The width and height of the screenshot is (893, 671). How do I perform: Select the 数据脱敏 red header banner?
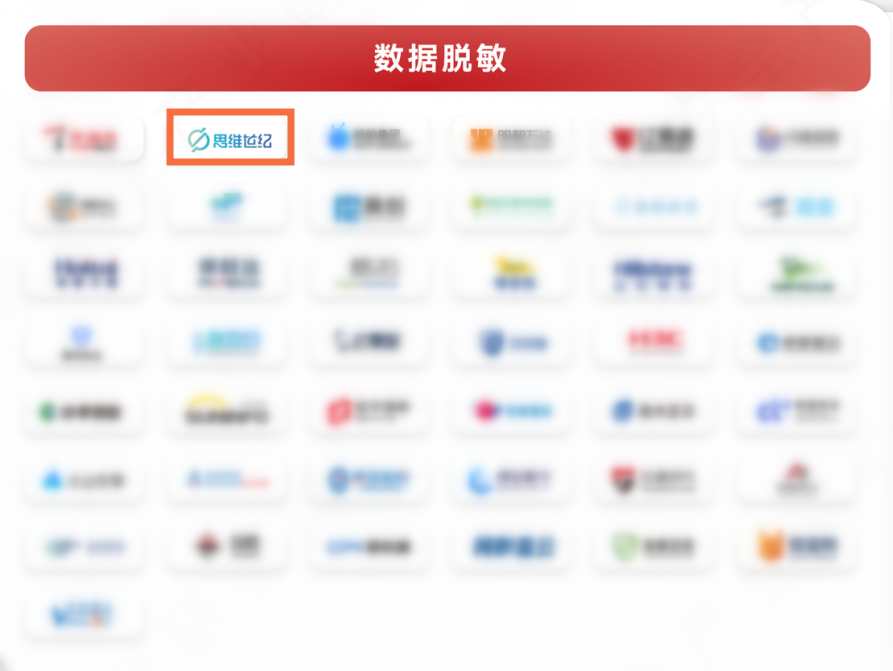pos(447,58)
